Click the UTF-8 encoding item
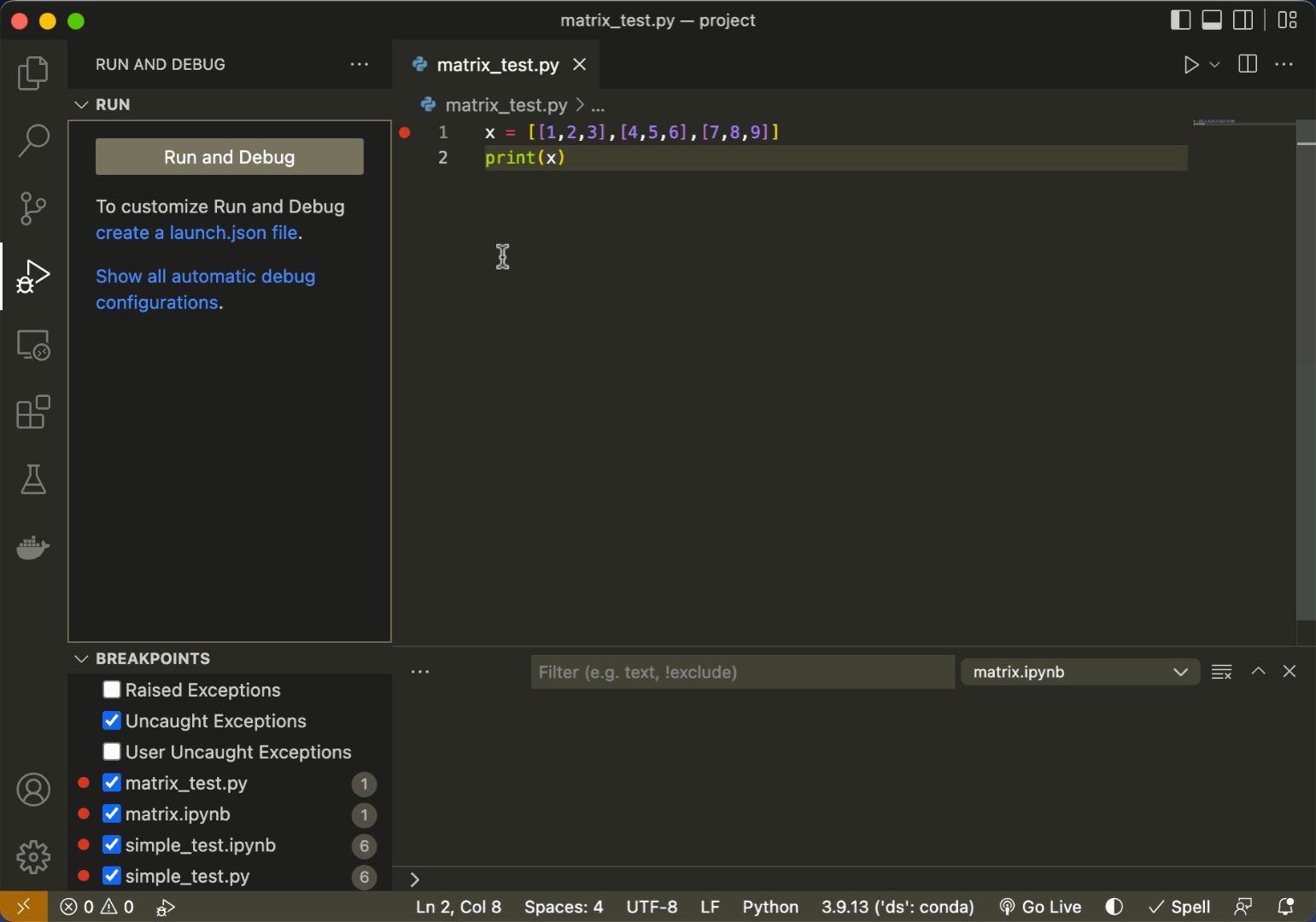The height and width of the screenshot is (922, 1316). (x=652, y=907)
